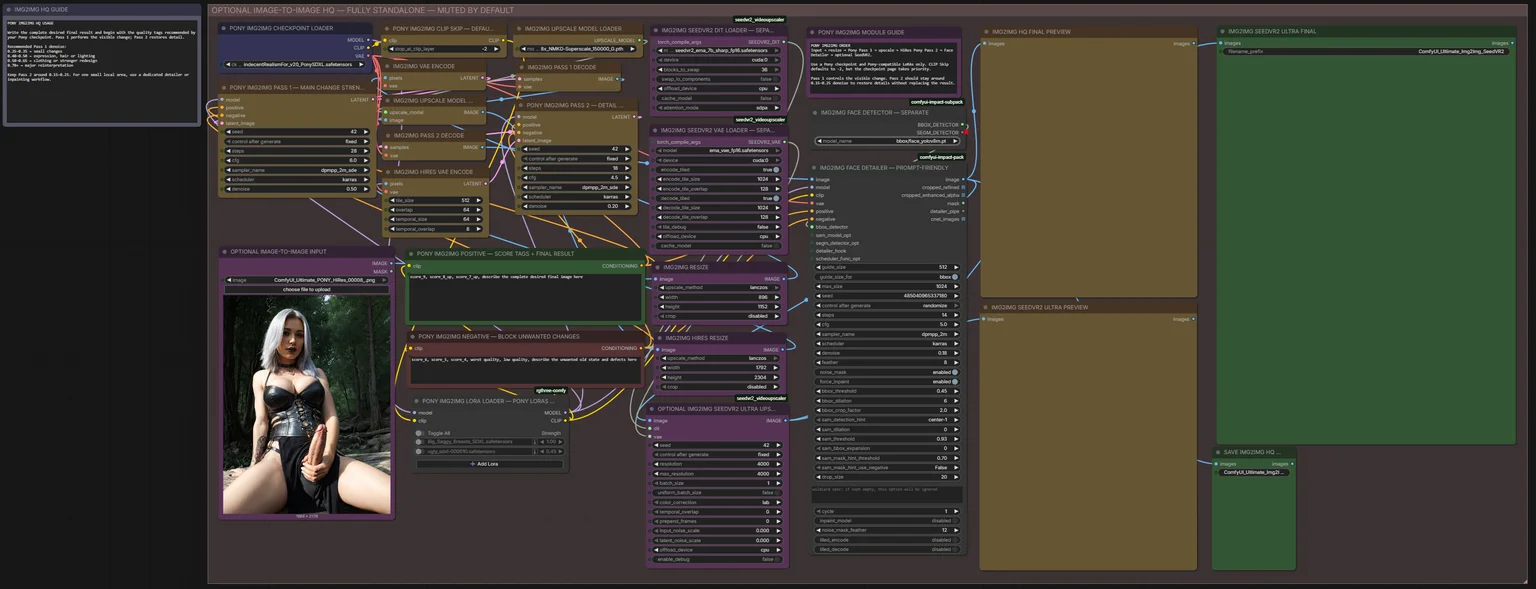
Task: Collapse the IMG2IMG HIRES VAE ENCODE node dot
Action: point(387,171)
